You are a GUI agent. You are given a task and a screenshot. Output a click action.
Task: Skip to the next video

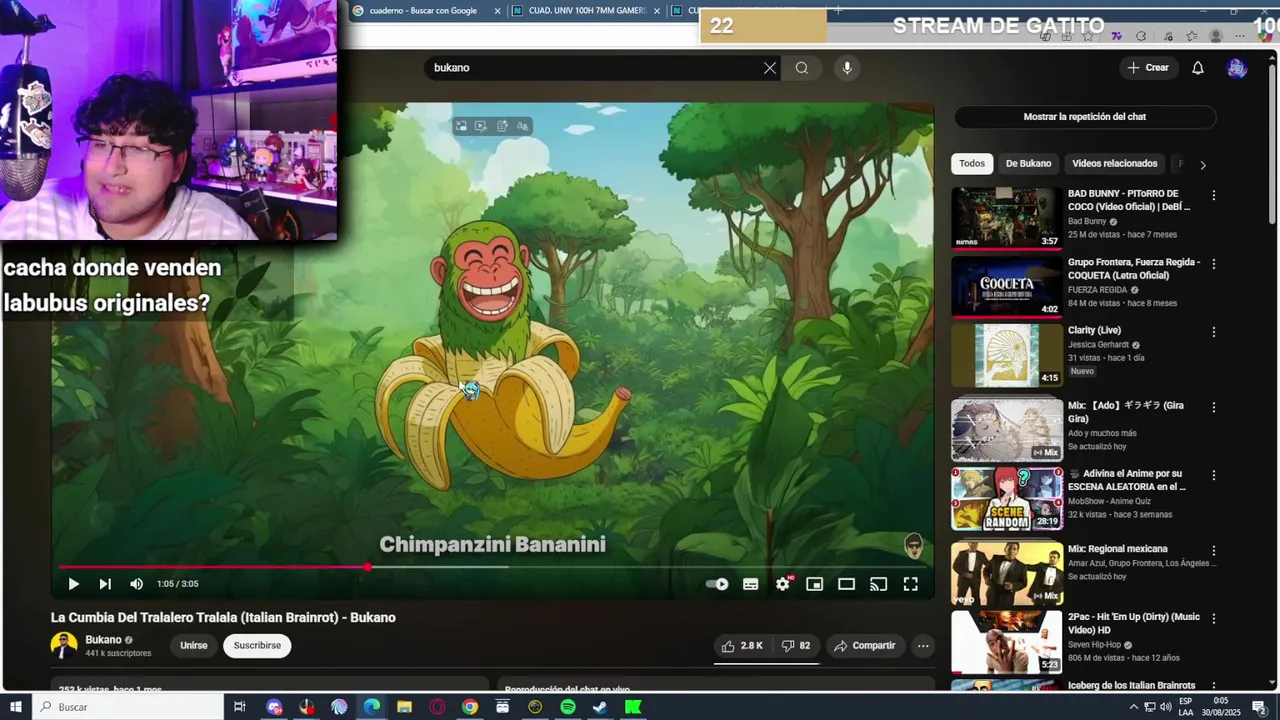click(105, 584)
